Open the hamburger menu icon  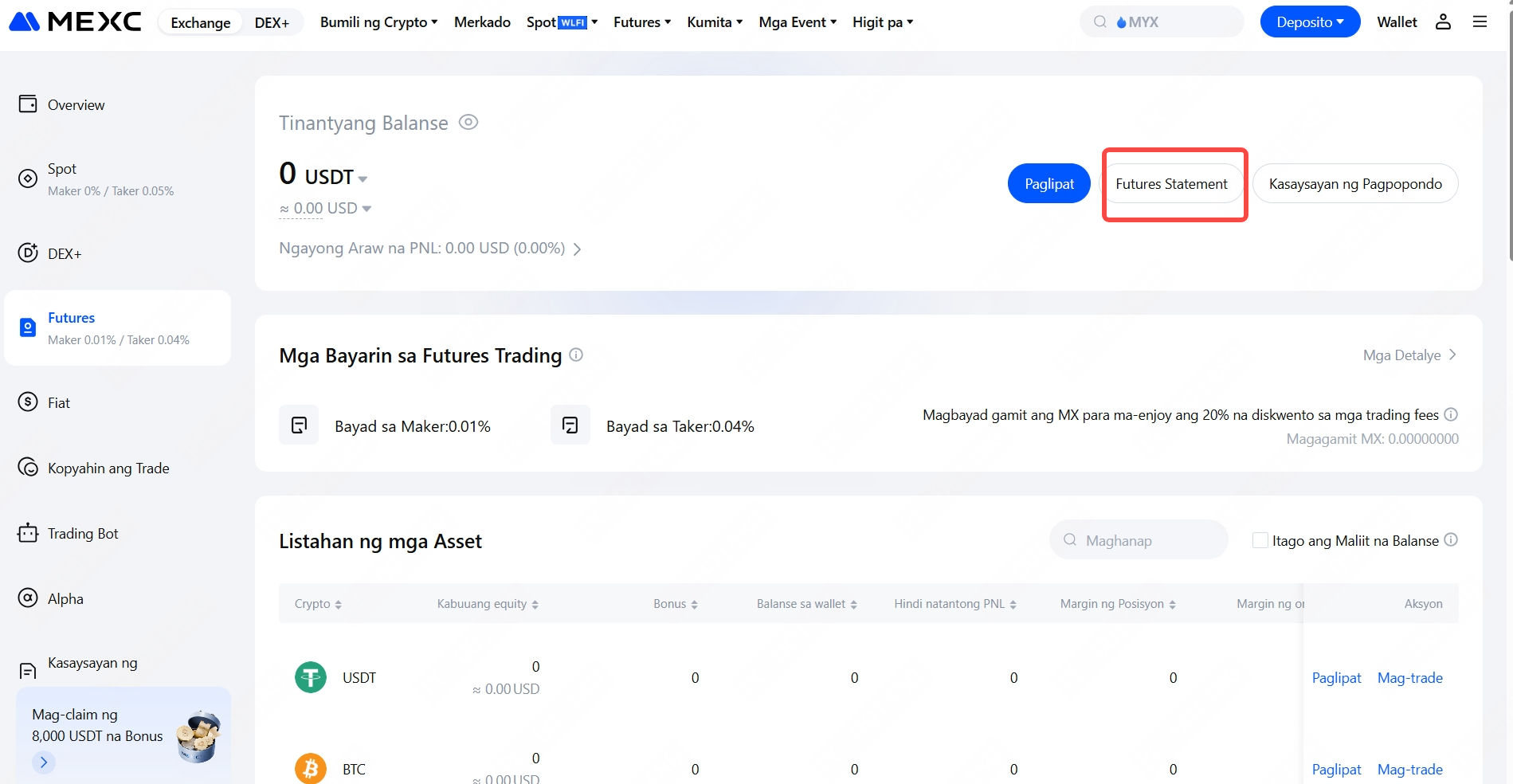(1480, 22)
